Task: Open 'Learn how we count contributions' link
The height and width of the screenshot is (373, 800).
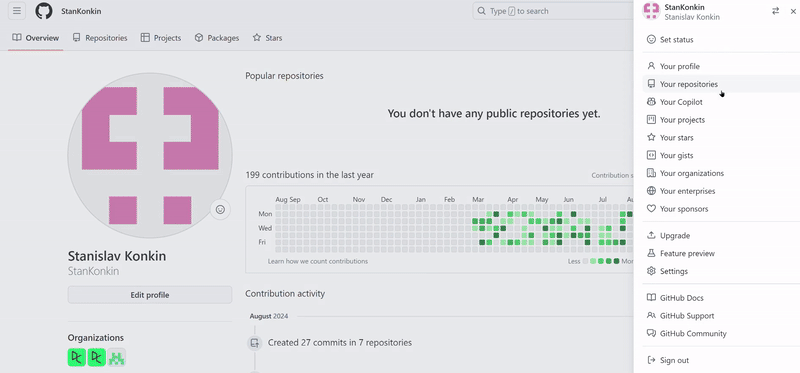Action: pos(317,261)
